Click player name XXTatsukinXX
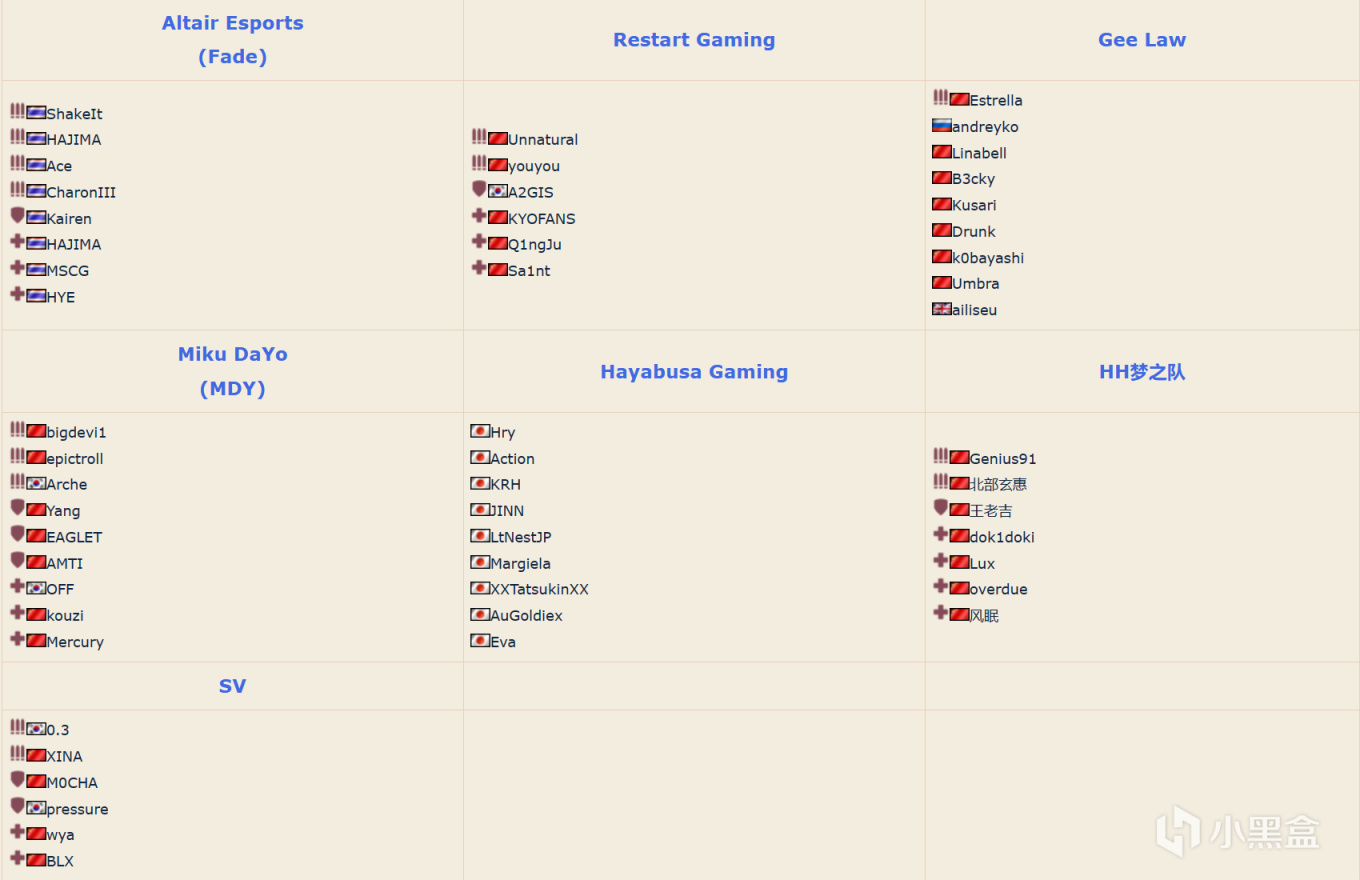 coord(540,589)
